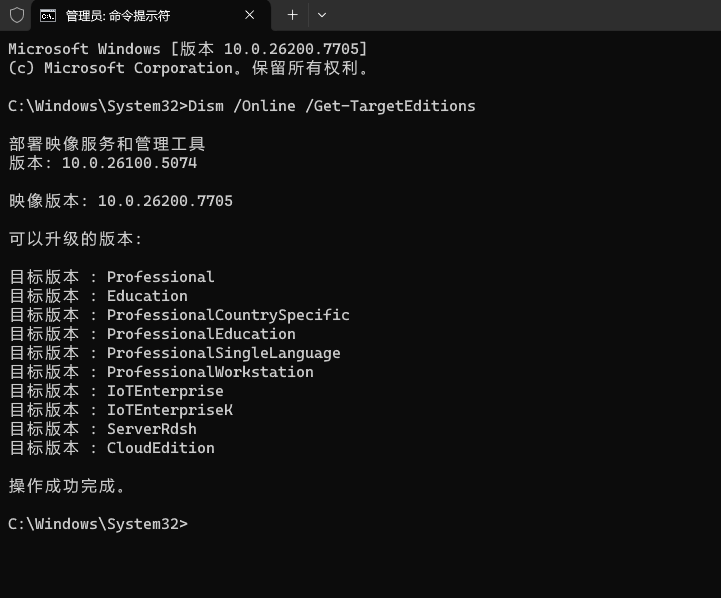Click the CloudEdition edition text
The width and height of the screenshot is (721, 598).
(x=160, y=448)
